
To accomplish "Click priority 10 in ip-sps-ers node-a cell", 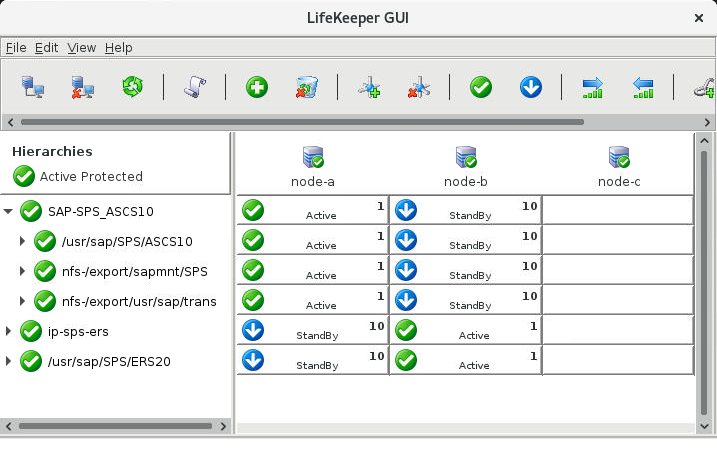I will point(377,326).
